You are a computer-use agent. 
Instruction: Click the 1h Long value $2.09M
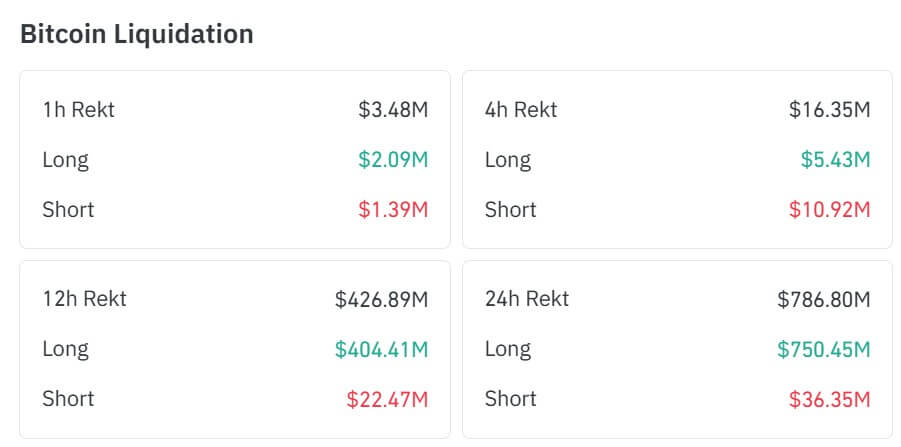pos(393,159)
